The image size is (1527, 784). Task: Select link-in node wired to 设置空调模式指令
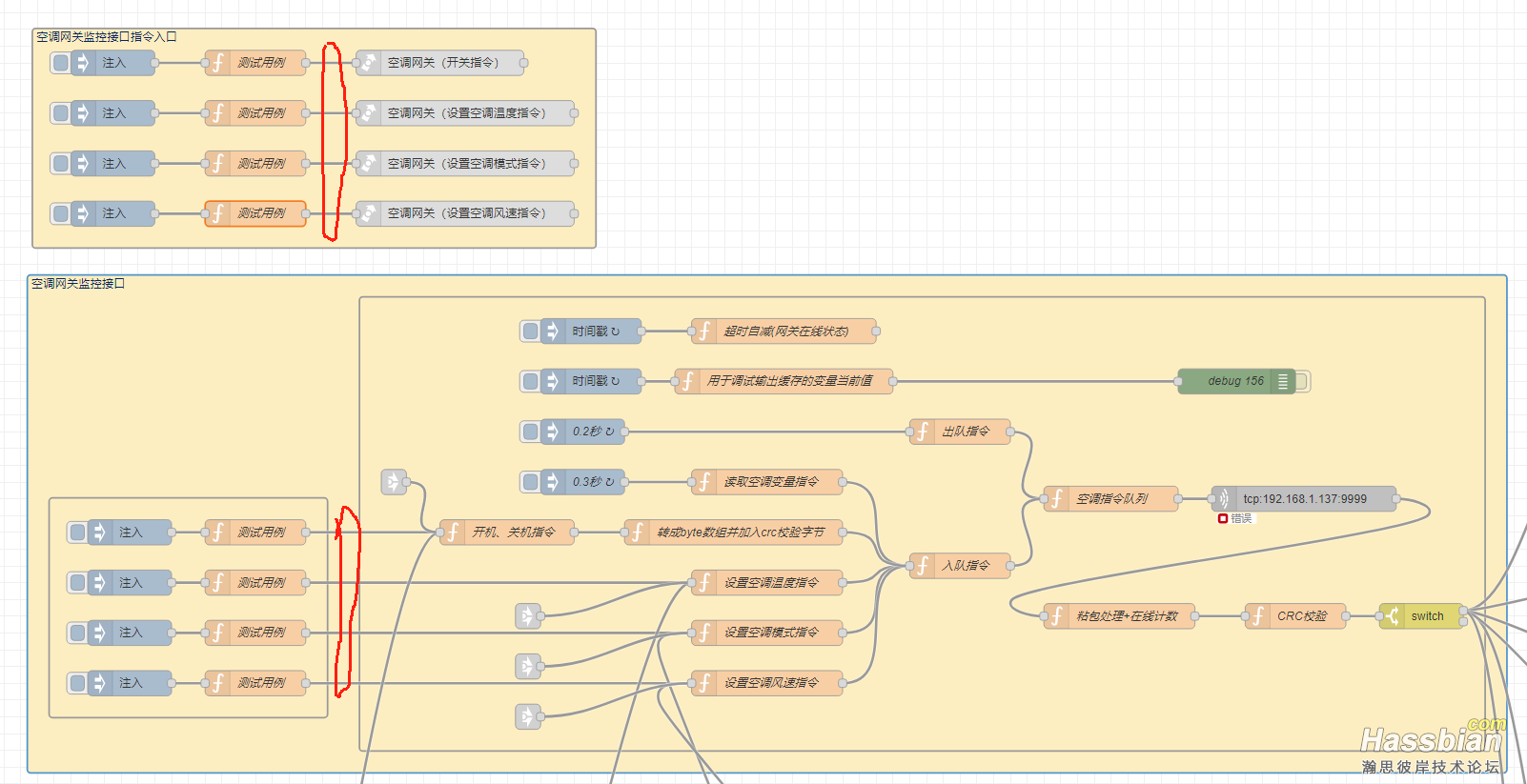pos(528,666)
